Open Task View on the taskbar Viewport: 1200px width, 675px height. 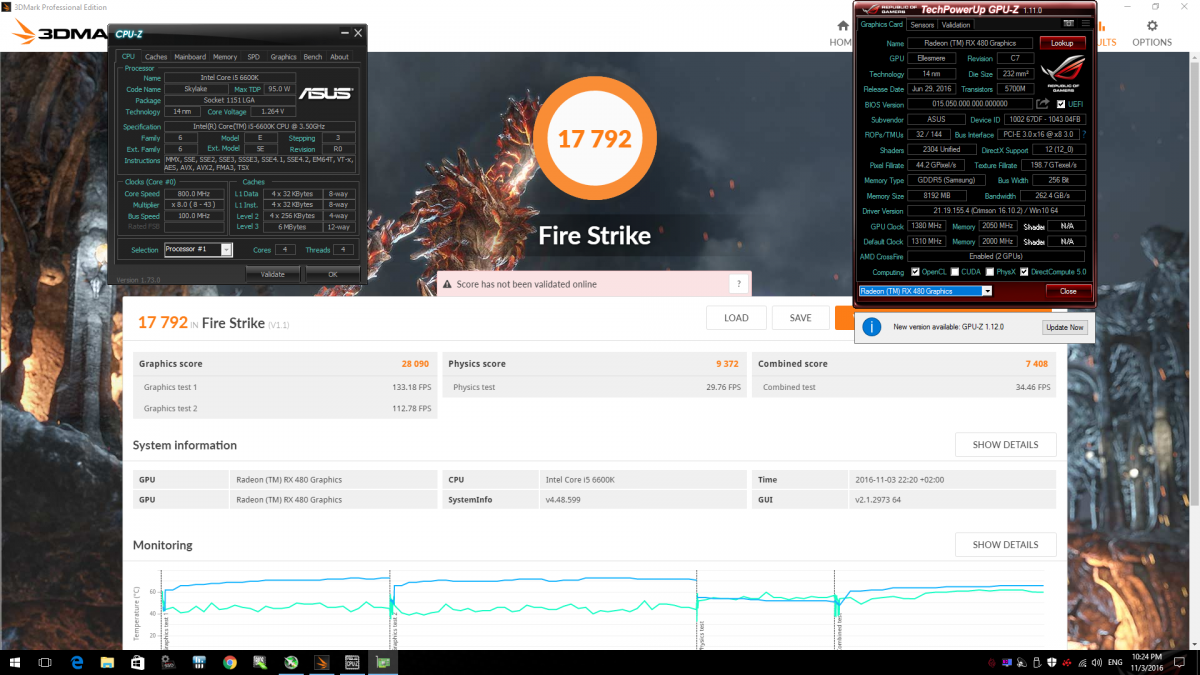(46, 662)
